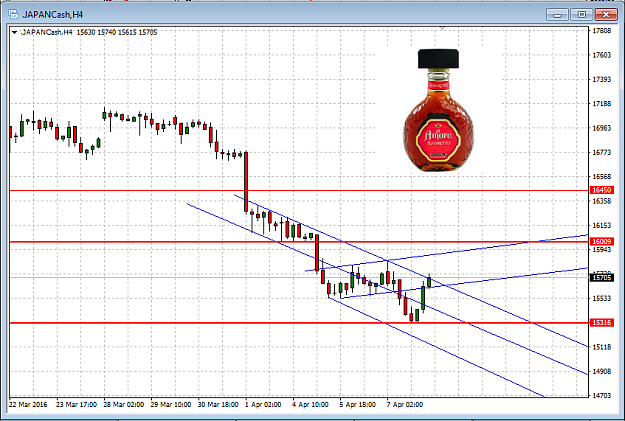Click the 15118 price axis label
Viewport: 625px width, 421px height.
(601, 347)
